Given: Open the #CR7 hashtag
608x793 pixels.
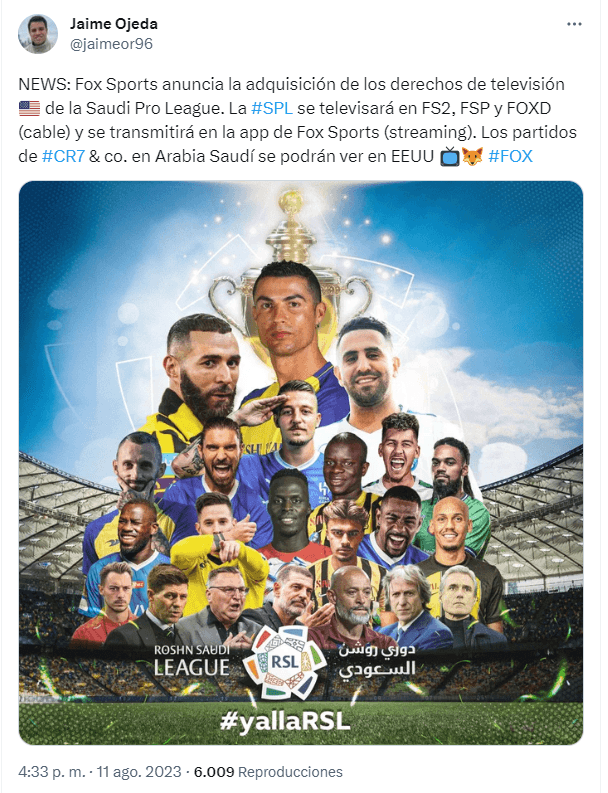Looking at the screenshot, I should (63, 156).
